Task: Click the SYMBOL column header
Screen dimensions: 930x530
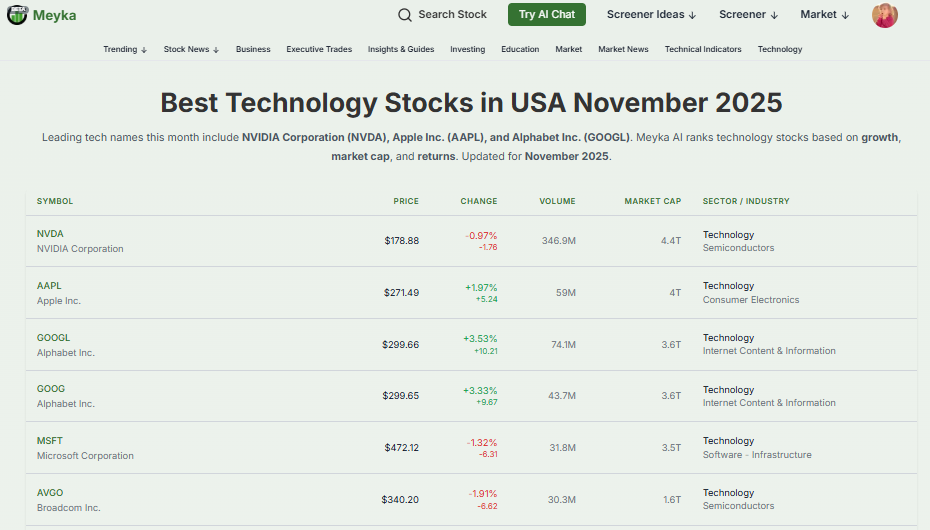Action: click(x=55, y=202)
